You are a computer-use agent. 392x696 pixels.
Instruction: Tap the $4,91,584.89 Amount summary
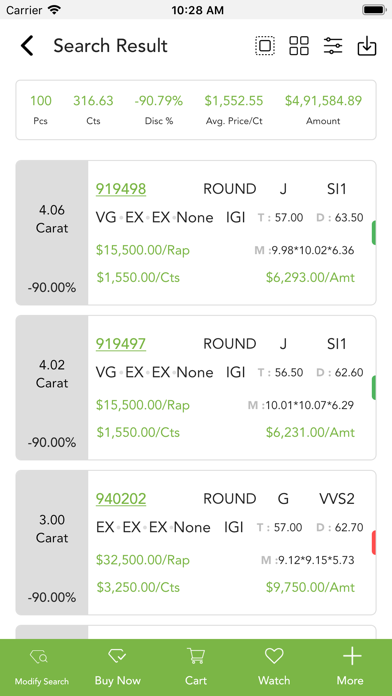tap(323, 110)
